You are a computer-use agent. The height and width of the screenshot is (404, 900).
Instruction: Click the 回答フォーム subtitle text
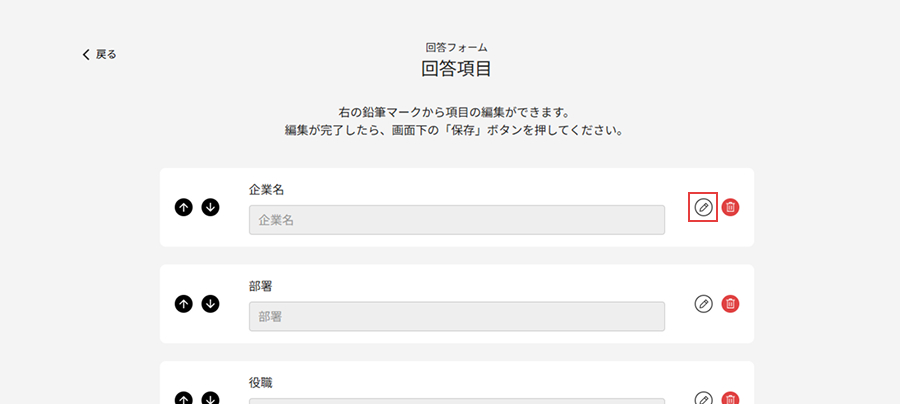[x=456, y=47]
